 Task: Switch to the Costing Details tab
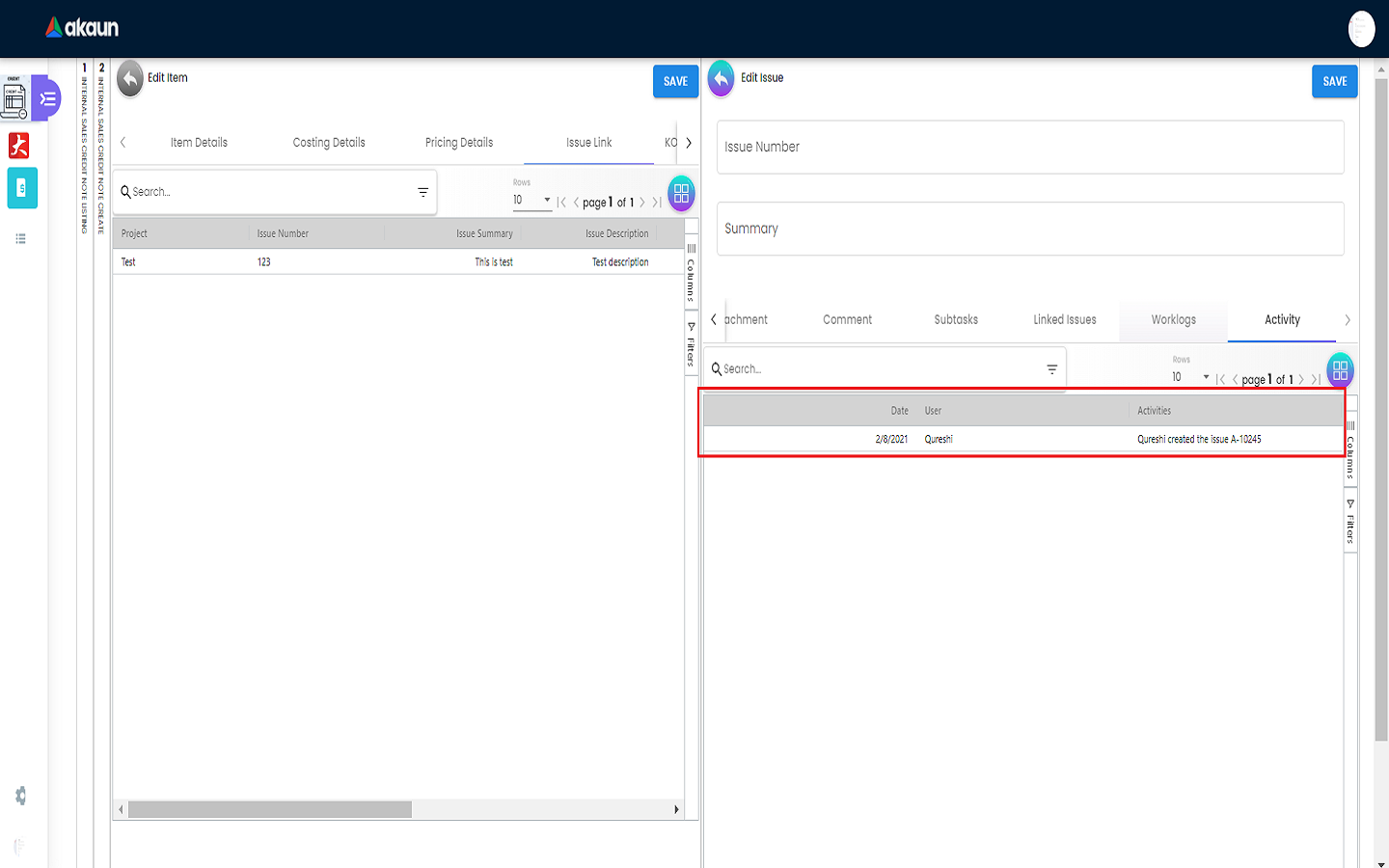329,143
